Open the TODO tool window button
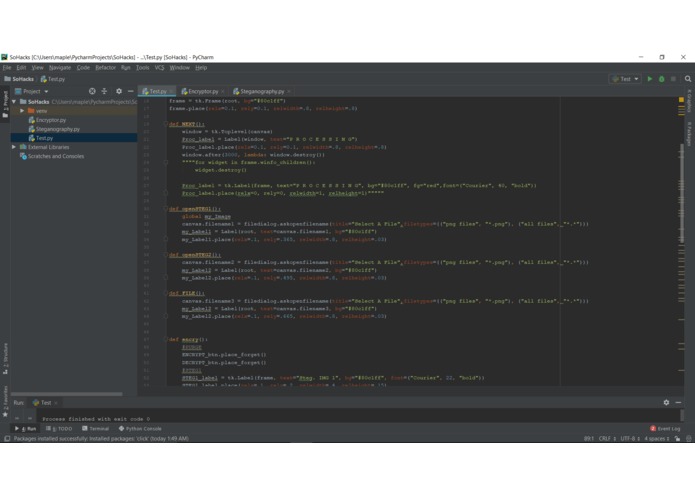This screenshot has width=695, height=494. (59, 428)
